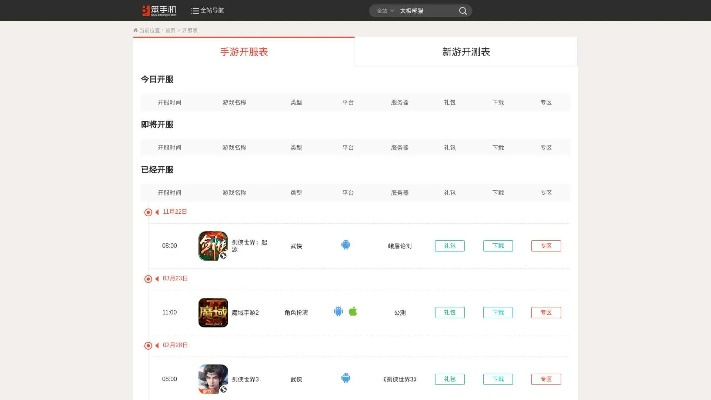Click 专区 button for 剑侠世界3
Screen dimensions: 711x400
point(546,379)
